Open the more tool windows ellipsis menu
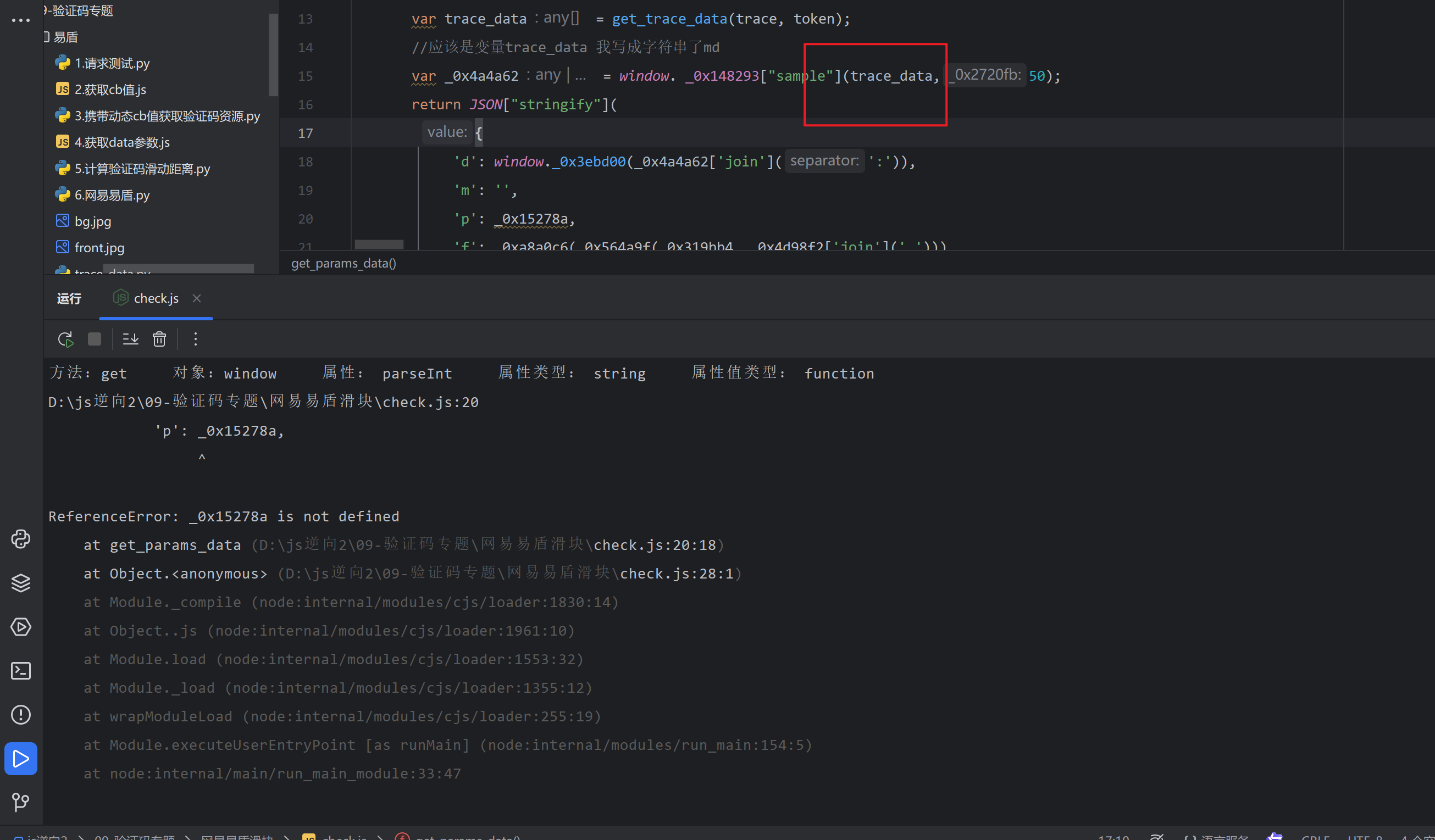This screenshot has width=1435, height=840. 20,20
